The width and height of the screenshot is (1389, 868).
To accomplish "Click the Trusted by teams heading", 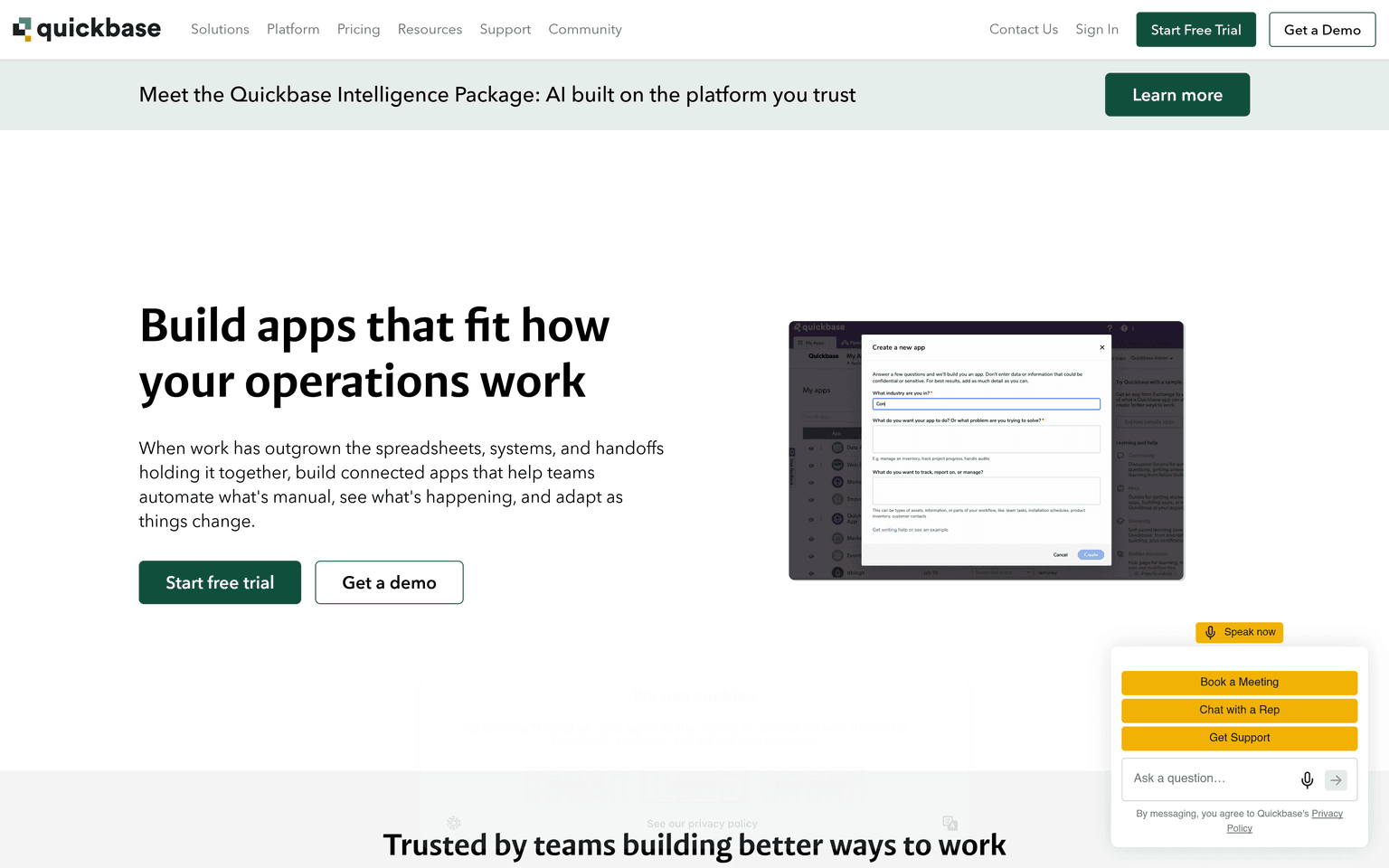I will pos(694,844).
